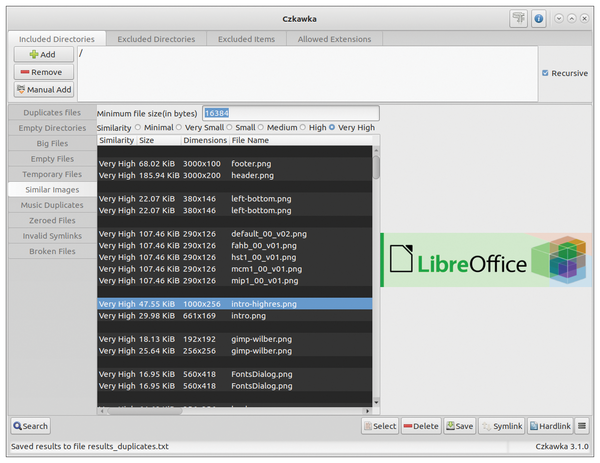The height and width of the screenshot is (463, 600).
Task: Switch to the Excluded Directories tab
Action: (x=156, y=39)
